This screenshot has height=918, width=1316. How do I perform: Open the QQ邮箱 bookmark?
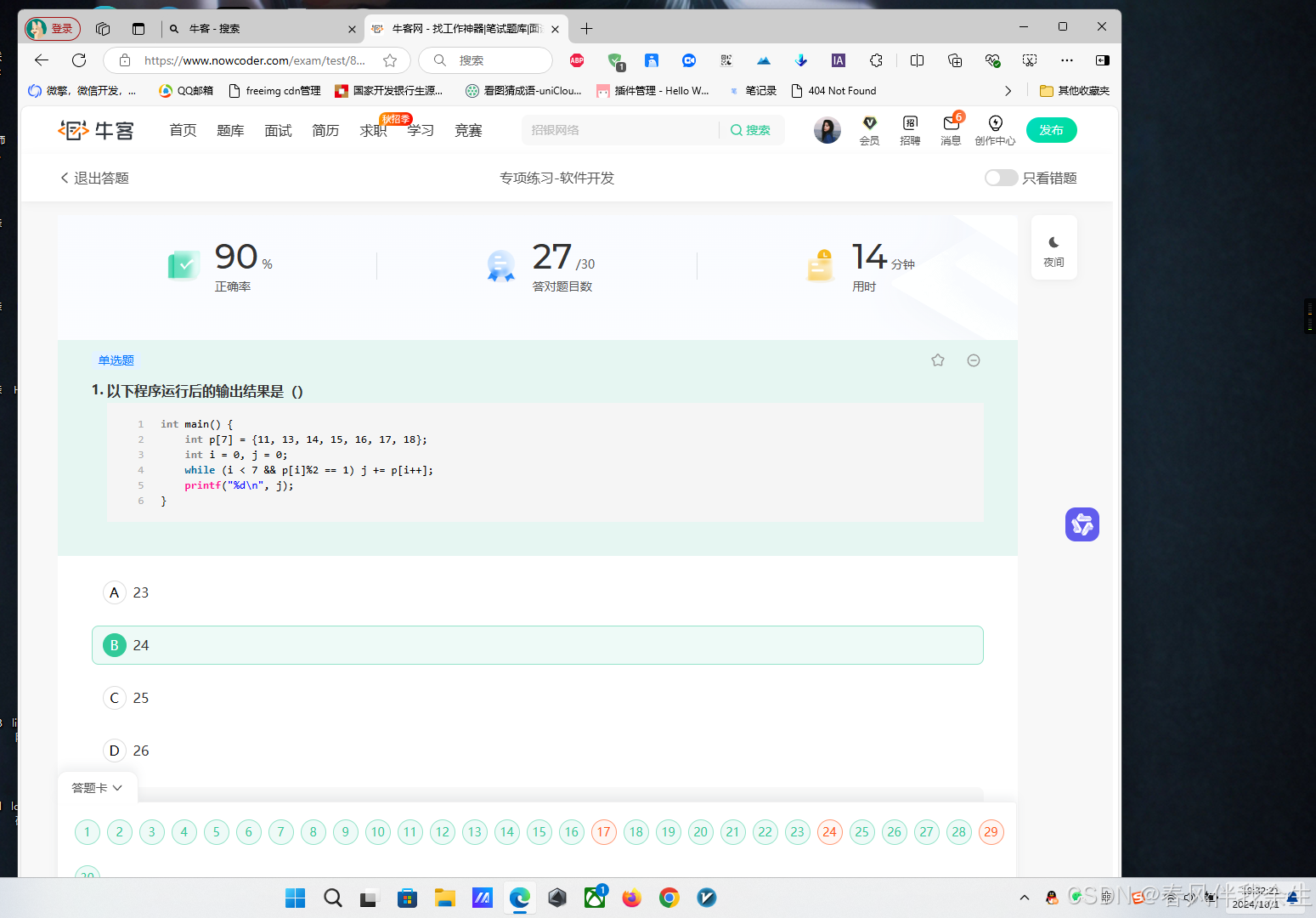click(x=186, y=91)
